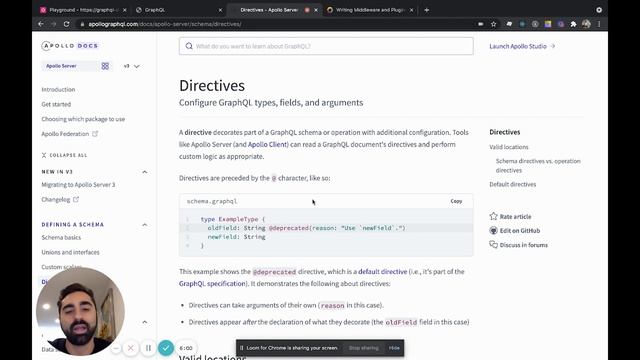This screenshot has height=360, width=640.
Task: Select the Directives - Apollo Server tab
Action: [x=274, y=10]
